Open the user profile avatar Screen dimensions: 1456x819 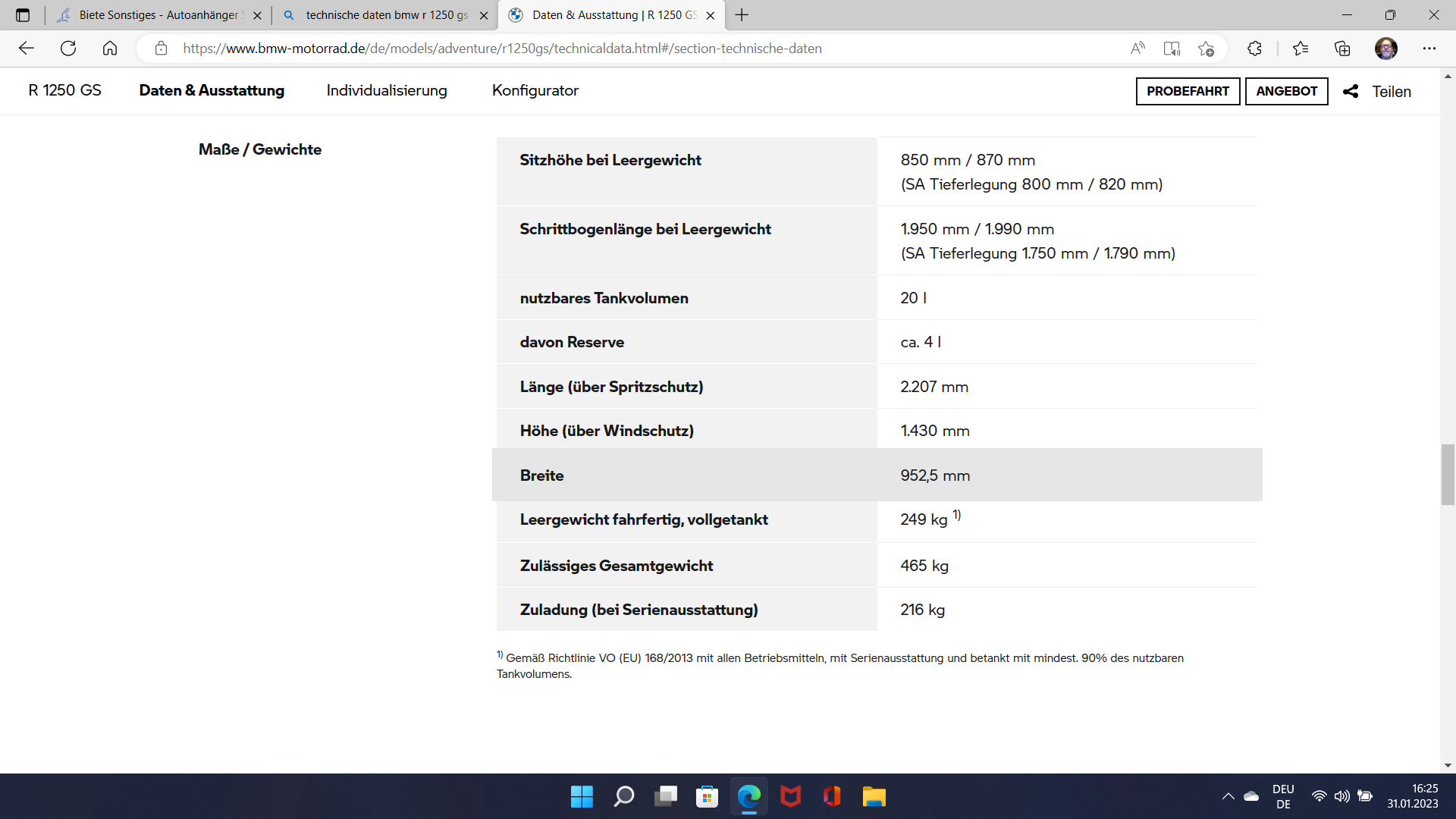[1385, 49]
